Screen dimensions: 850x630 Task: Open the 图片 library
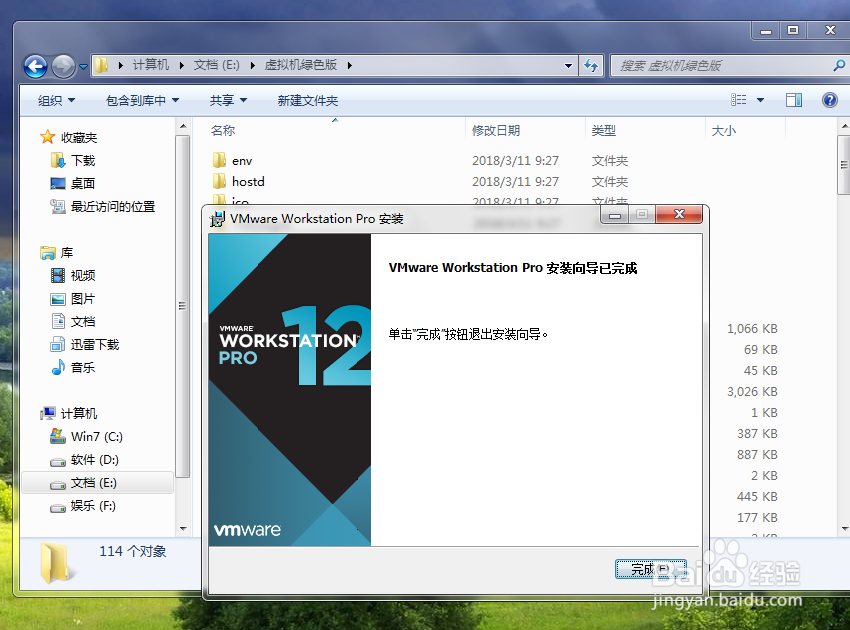[x=83, y=299]
